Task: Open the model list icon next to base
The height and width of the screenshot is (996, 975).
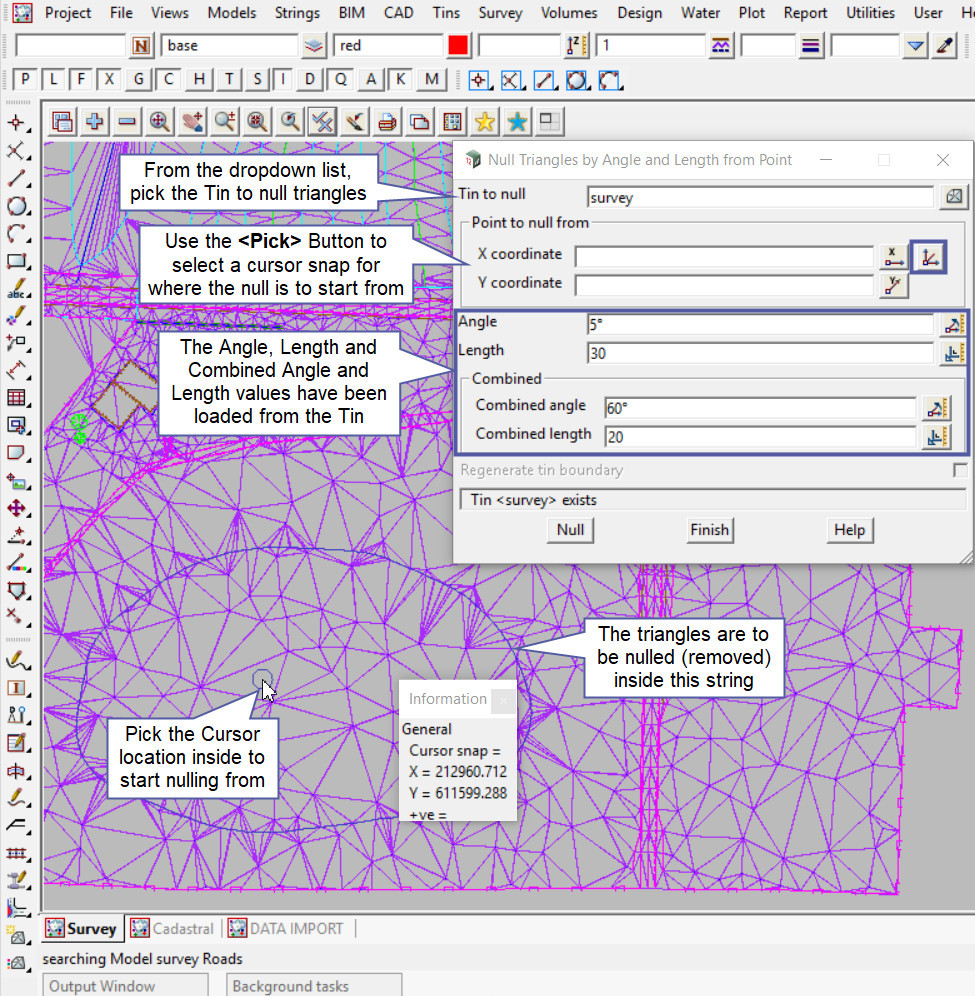Action: (x=315, y=46)
